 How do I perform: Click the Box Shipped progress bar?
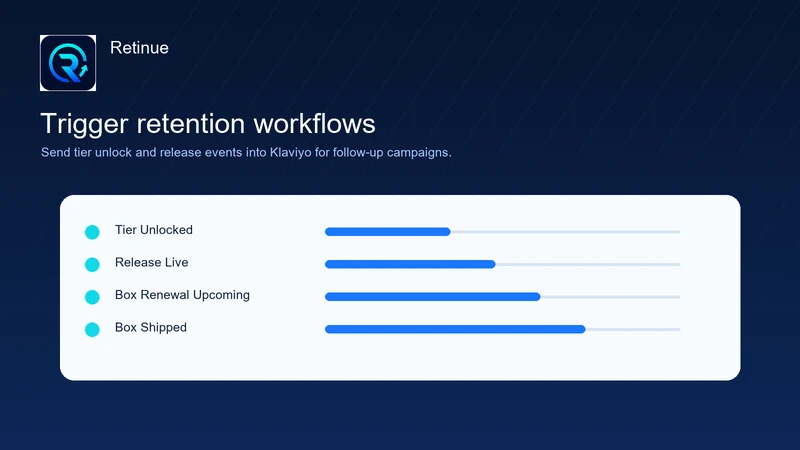pos(503,330)
